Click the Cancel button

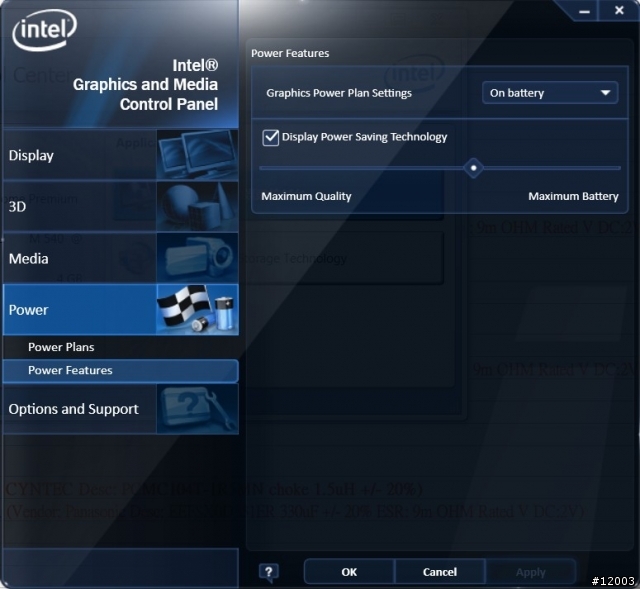click(440, 572)
